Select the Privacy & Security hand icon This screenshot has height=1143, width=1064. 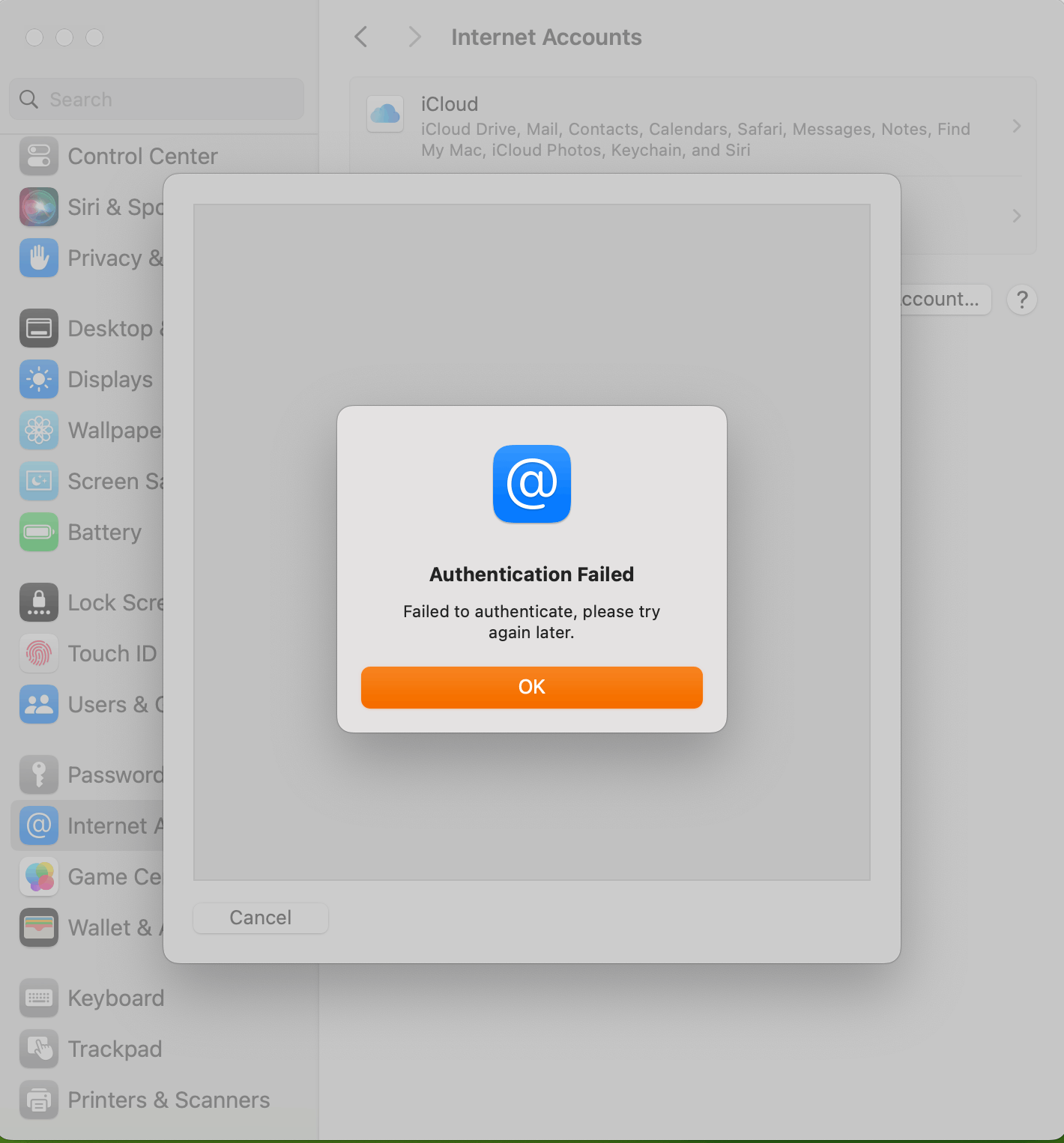39,258
